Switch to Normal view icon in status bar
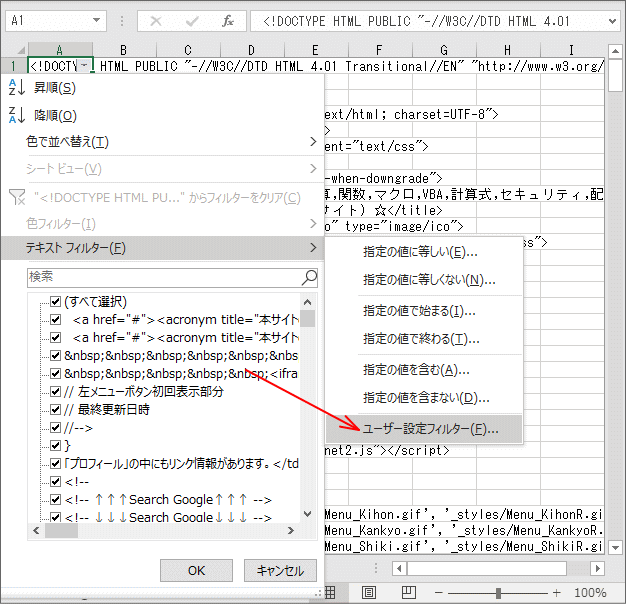The height and width of the screenshot is (604, 626). pos(330,593)
